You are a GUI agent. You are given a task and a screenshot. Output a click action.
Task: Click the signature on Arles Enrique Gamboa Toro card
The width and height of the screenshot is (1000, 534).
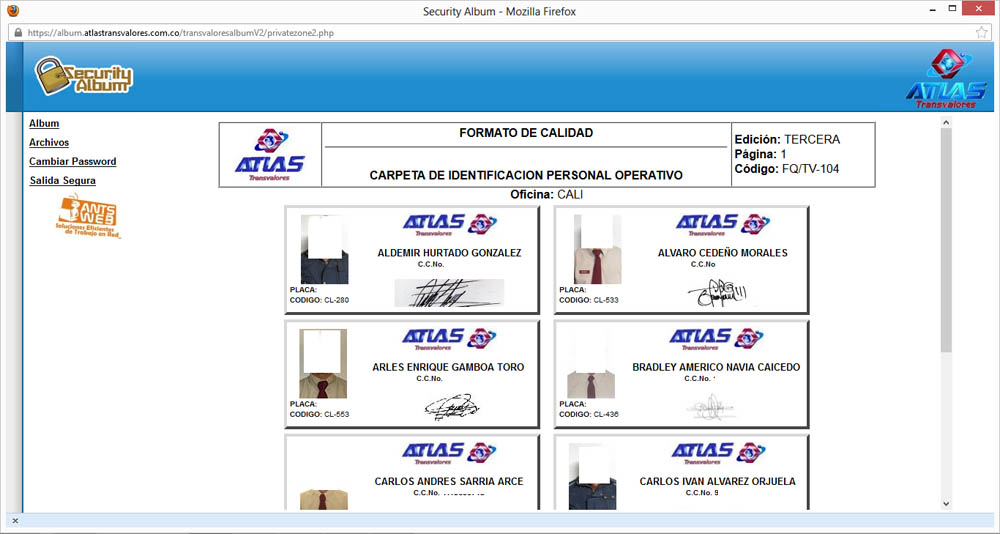pyautogui.click(x=452, y=407)
